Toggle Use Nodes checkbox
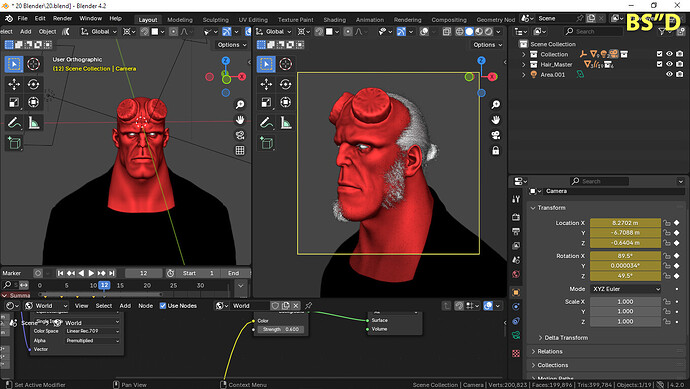Image resolution: width=690 pixels, height=389 pixels. 163,306
